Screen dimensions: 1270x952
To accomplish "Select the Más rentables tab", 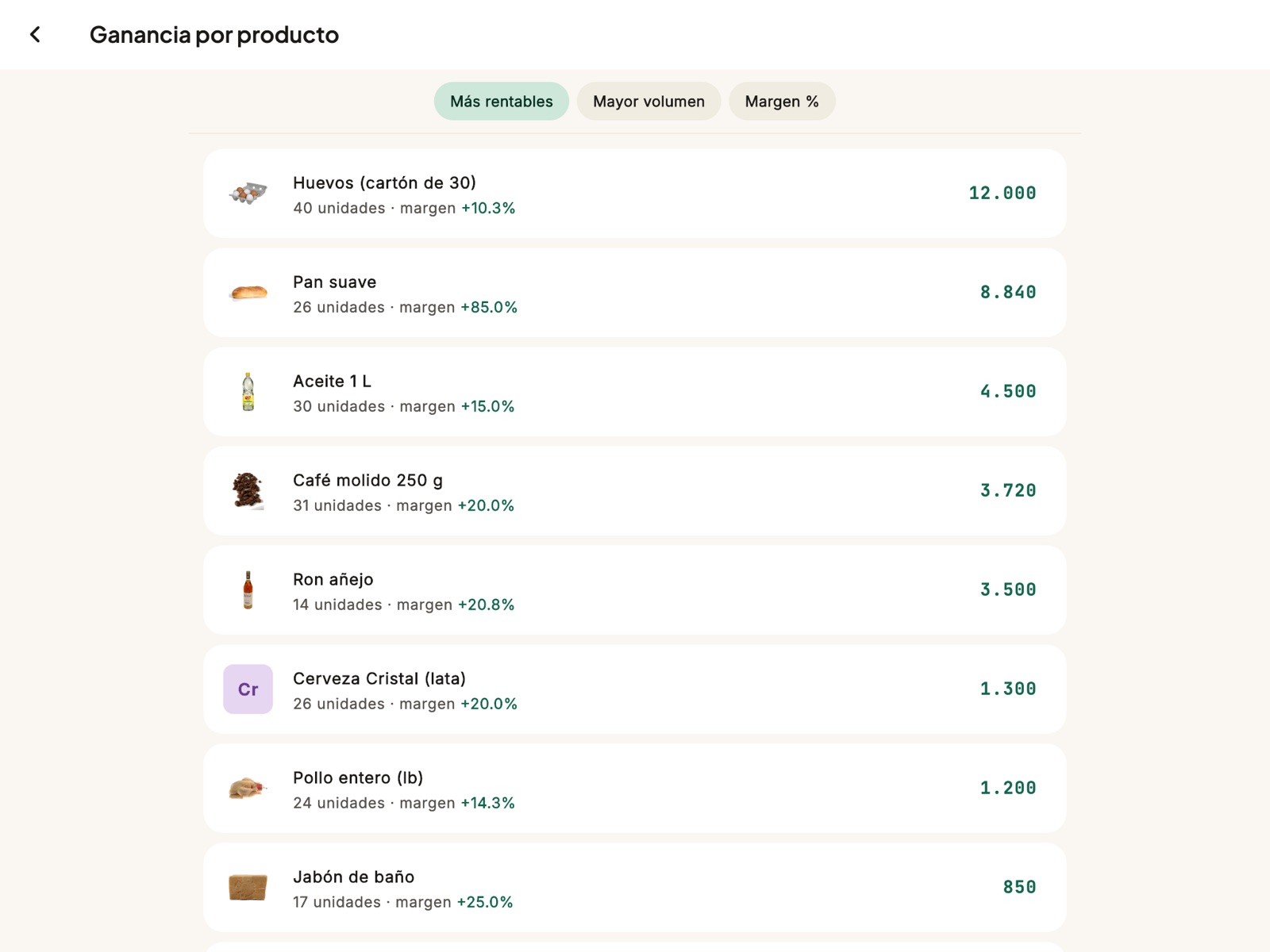I will tap(502, 102).
